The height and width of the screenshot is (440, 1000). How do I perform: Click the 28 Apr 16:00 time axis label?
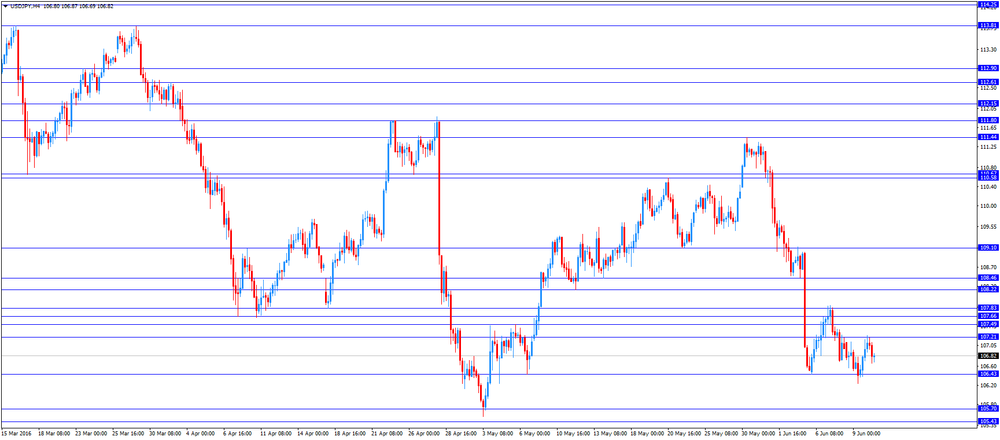pyautogui.click(x=462, y=433)
